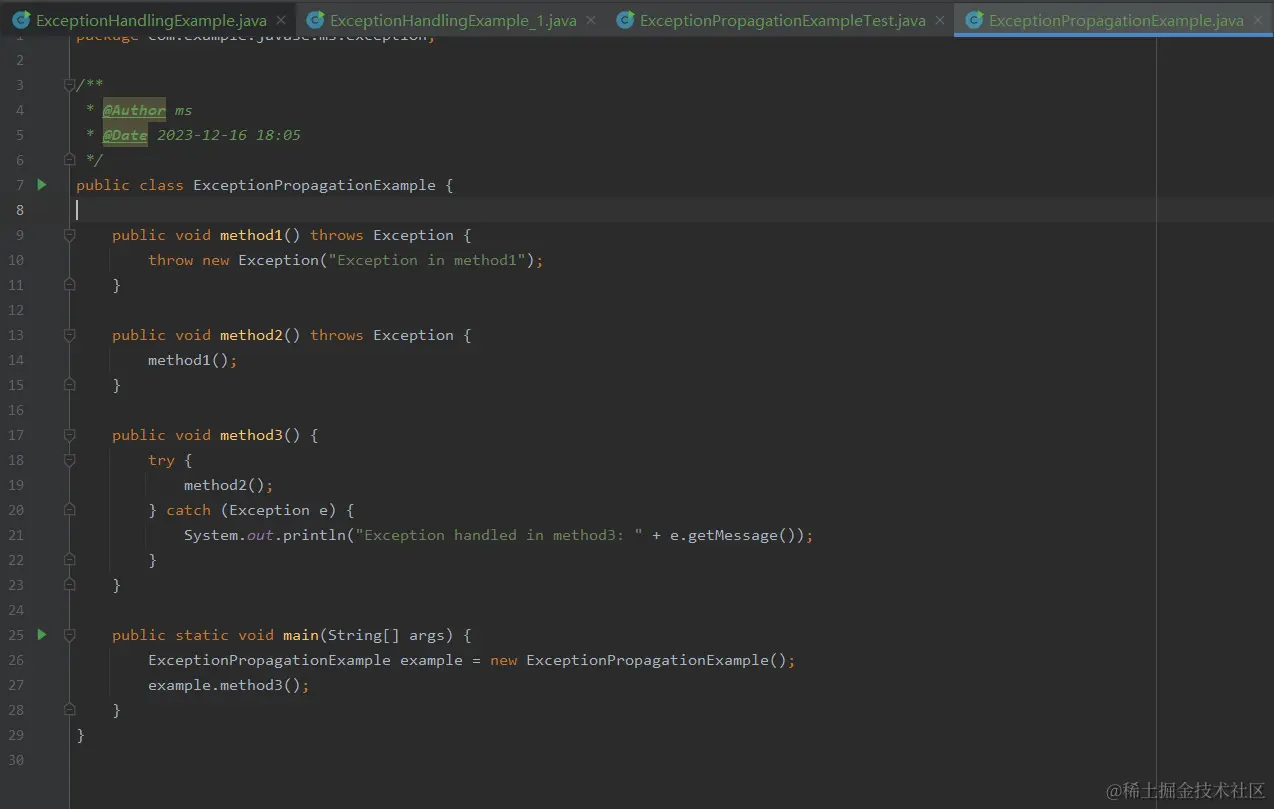Image resolution: width=1274 pixels, height=809 pixels.
Task: Collapse method3 fold marker at line 17
Action: click(69, 435)
